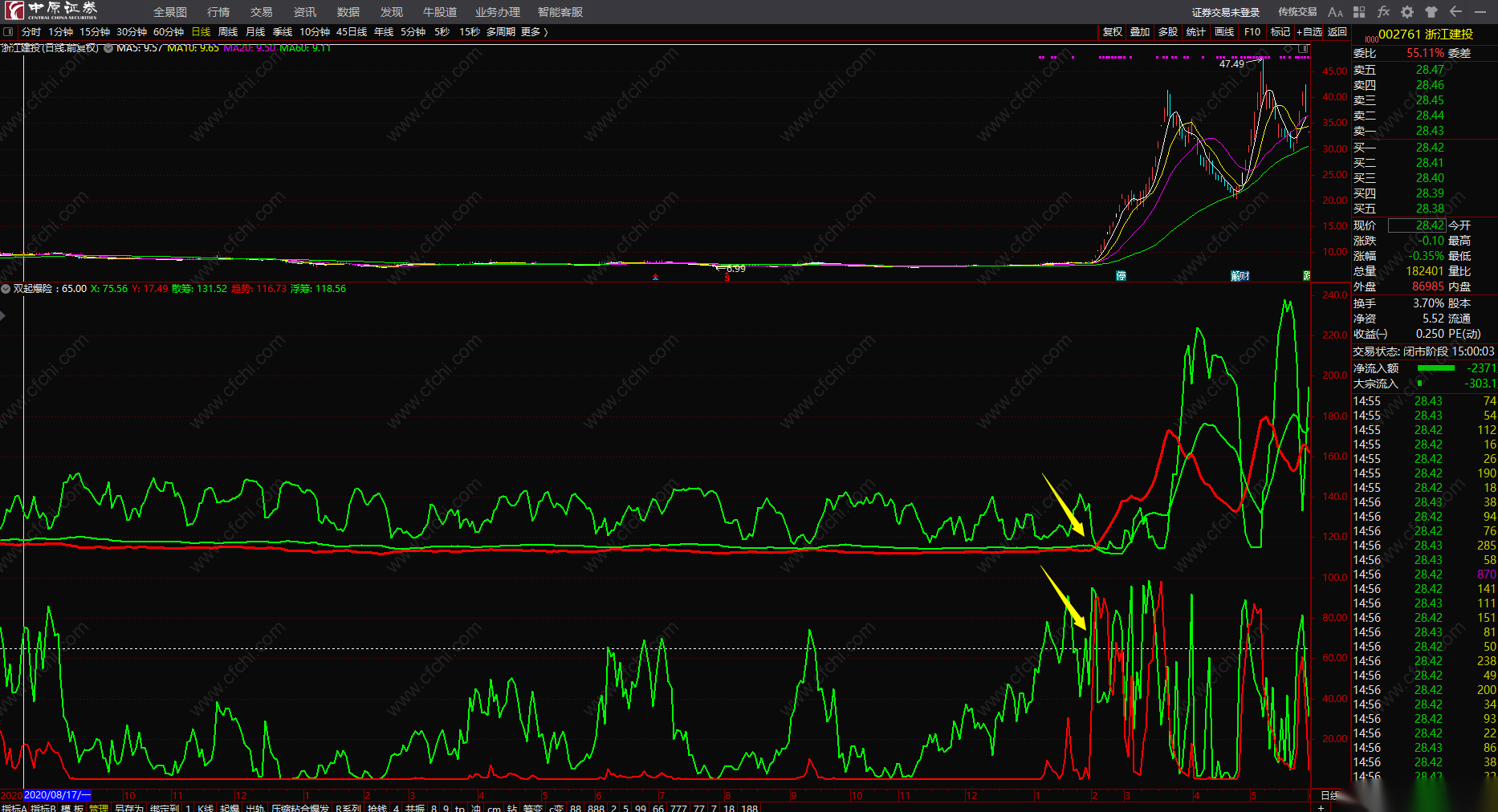Click the Central China Securities logo
Image resolution: width=1498 pixels, height=812 pixels.
(x=51, y=10)
